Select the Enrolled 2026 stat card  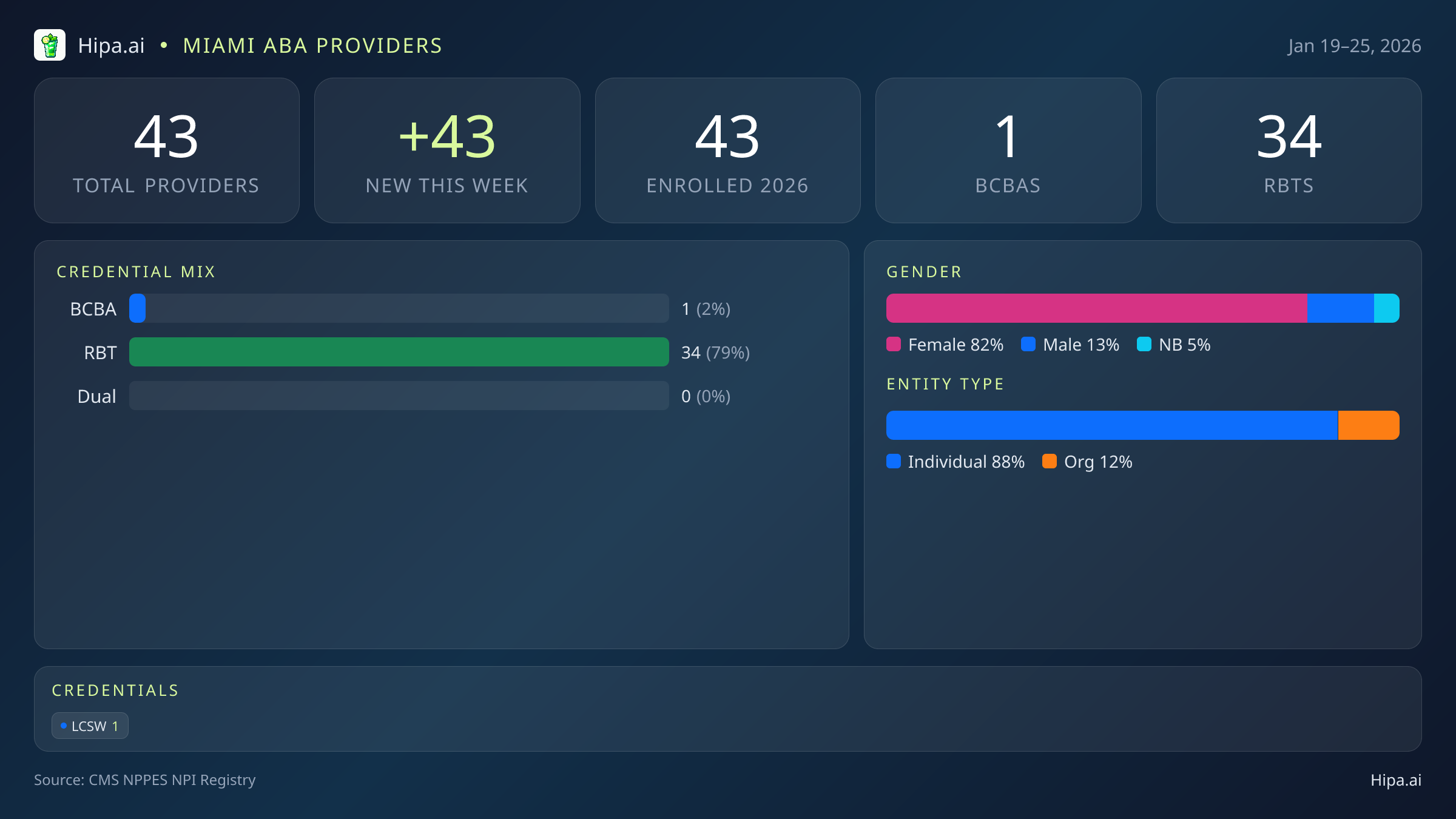[x=727, y=150]
